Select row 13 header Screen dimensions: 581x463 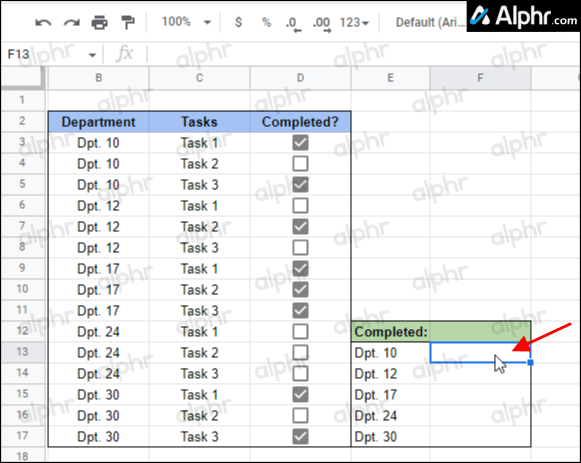click(x=22, y=352)
